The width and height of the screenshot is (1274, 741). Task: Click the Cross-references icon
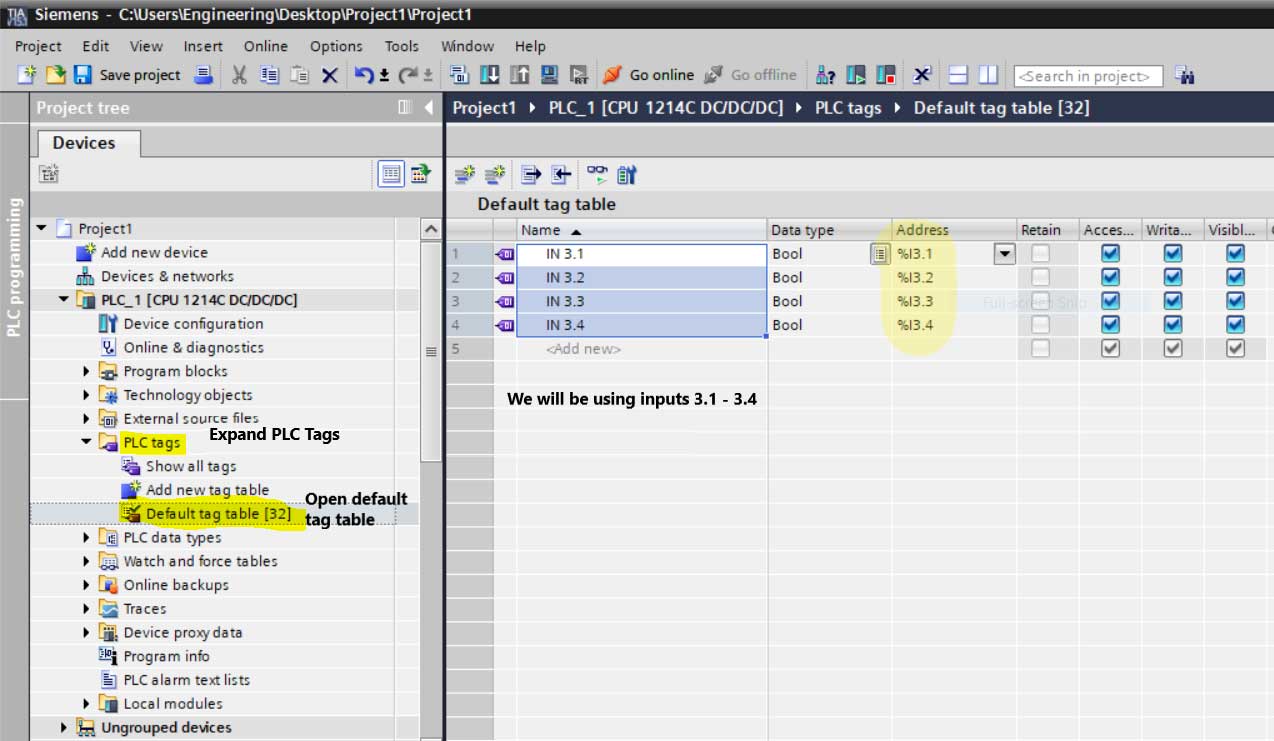(x=922, y=75)
